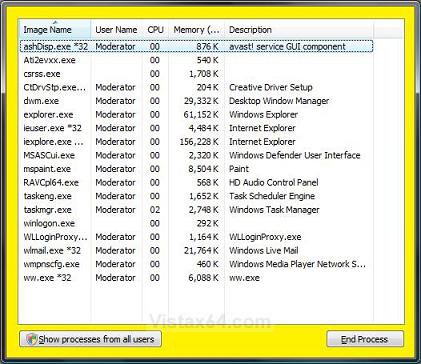
Task: Click the 21,764 K memory value
Action: coord(201,251)
